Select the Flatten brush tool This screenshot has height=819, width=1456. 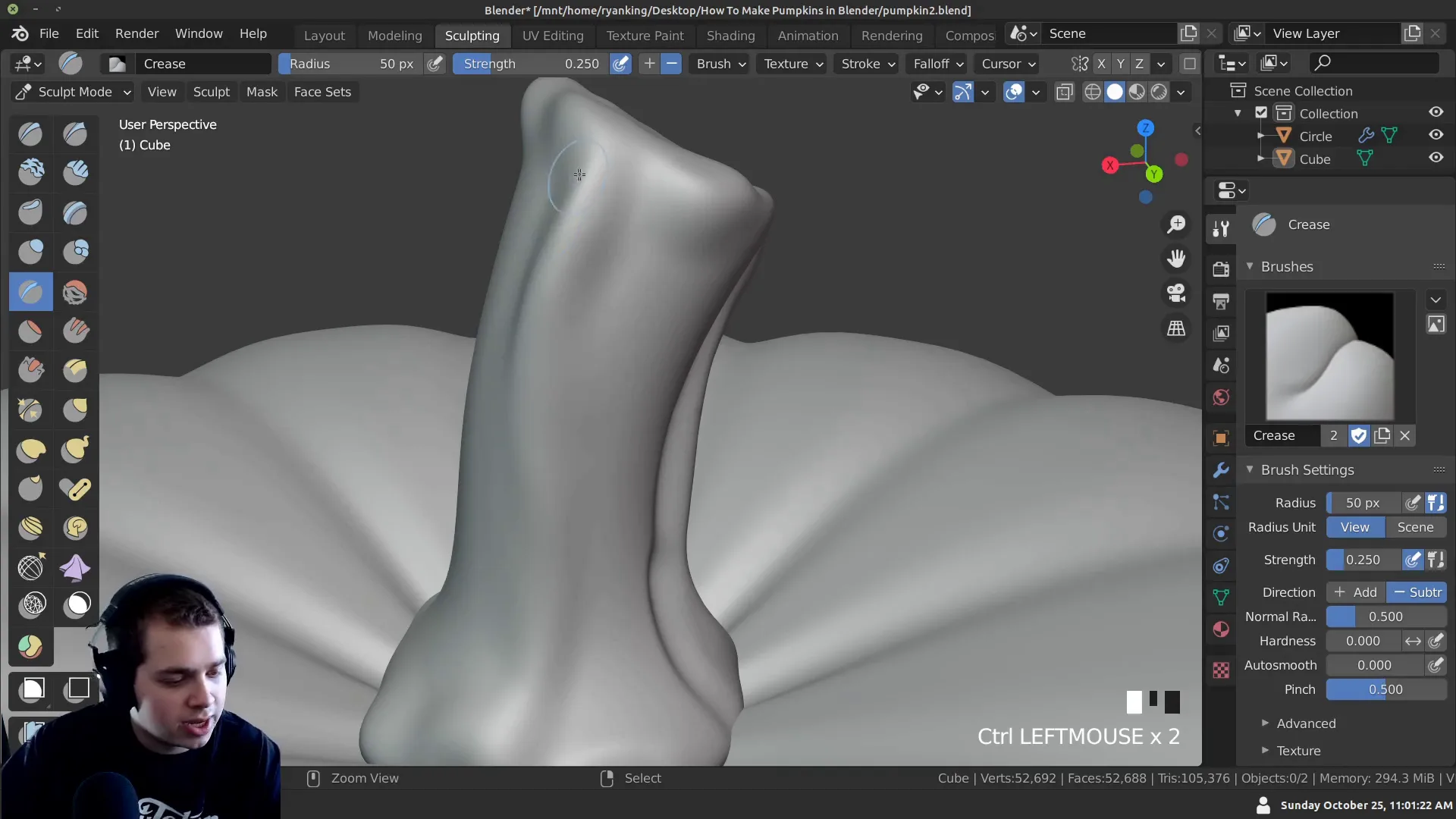[31, 331]
